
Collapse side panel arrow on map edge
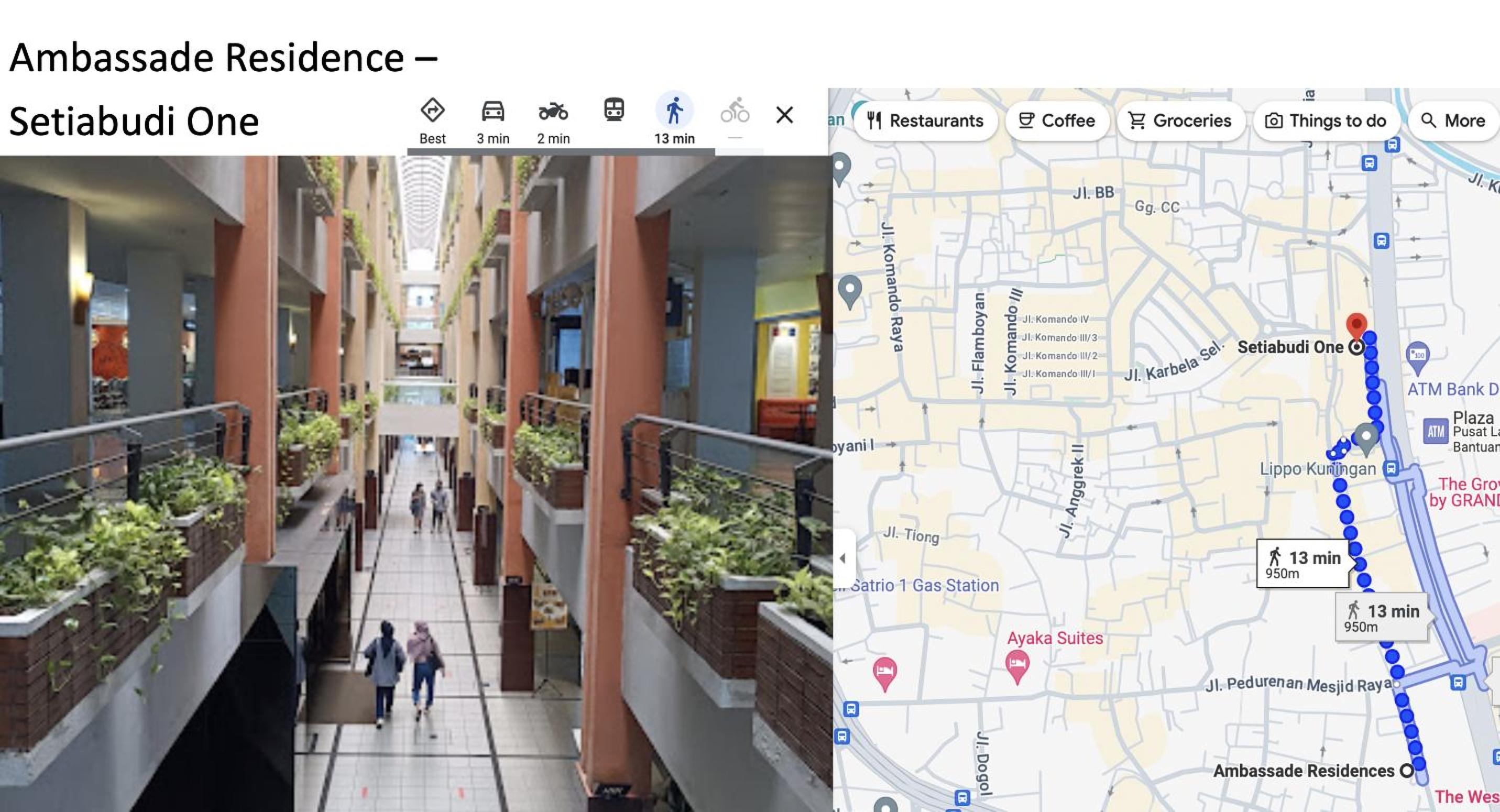(x=842, y=558)
